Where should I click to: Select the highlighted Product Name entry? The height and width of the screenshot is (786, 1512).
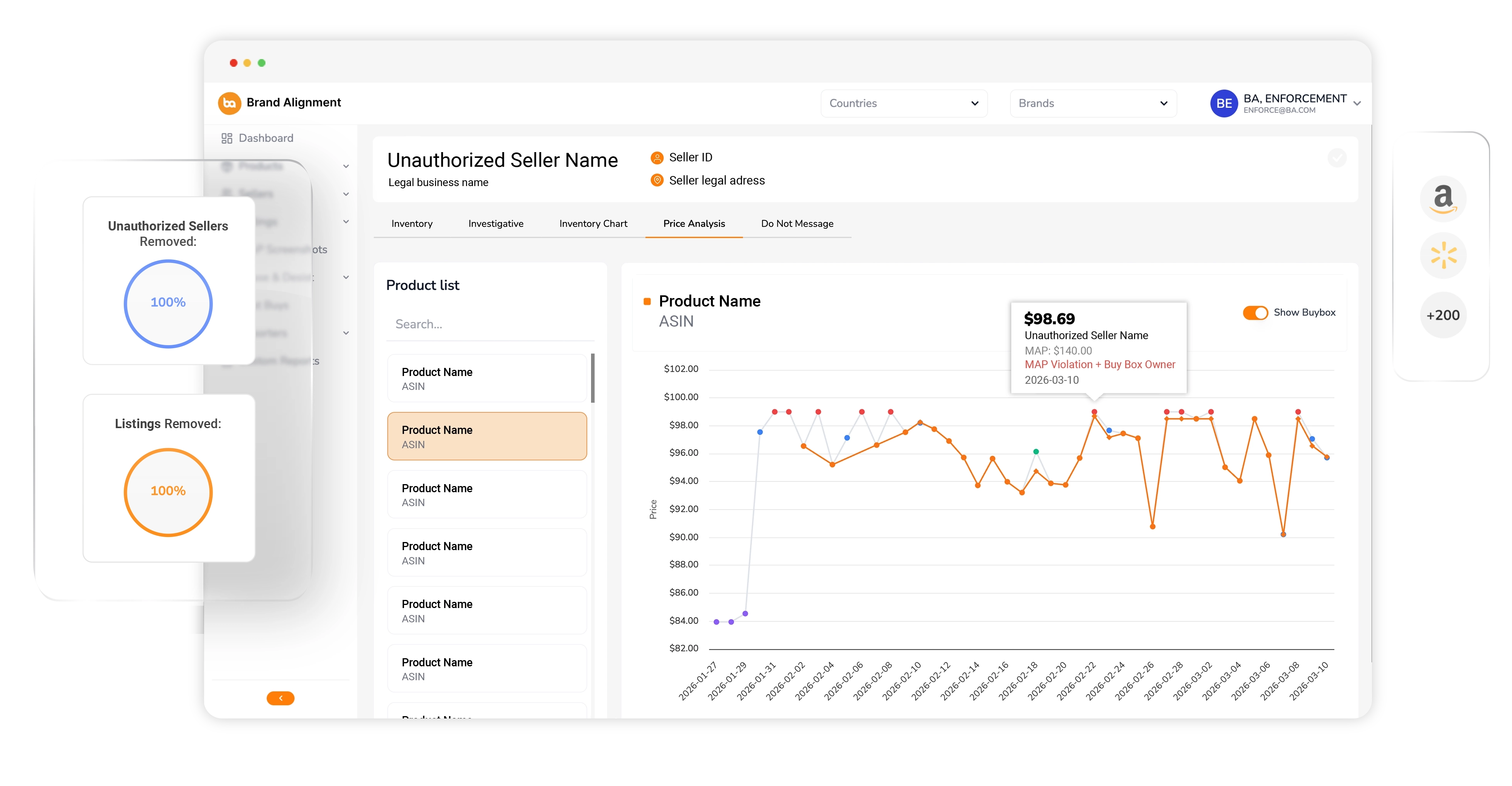click(487, 436)
